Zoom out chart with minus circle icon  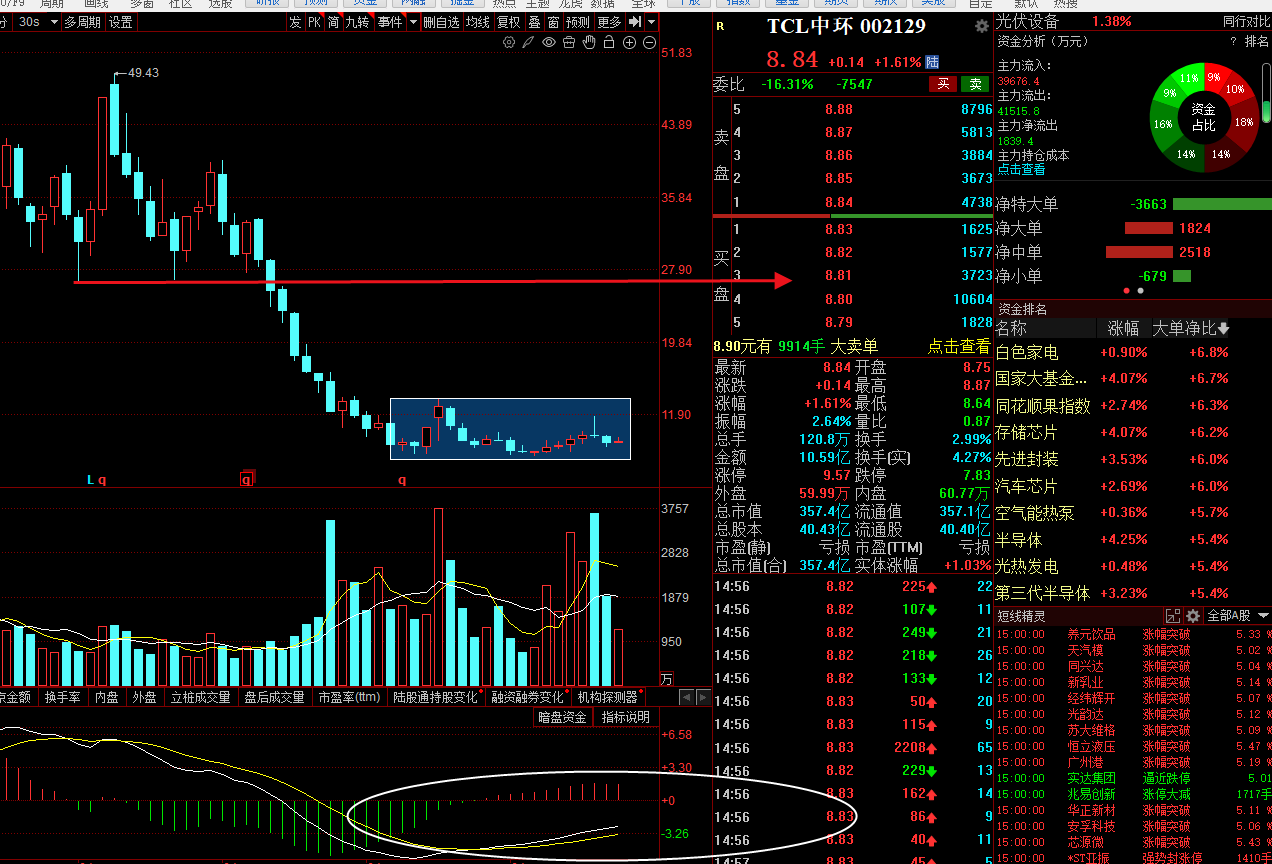coord(650,42)
